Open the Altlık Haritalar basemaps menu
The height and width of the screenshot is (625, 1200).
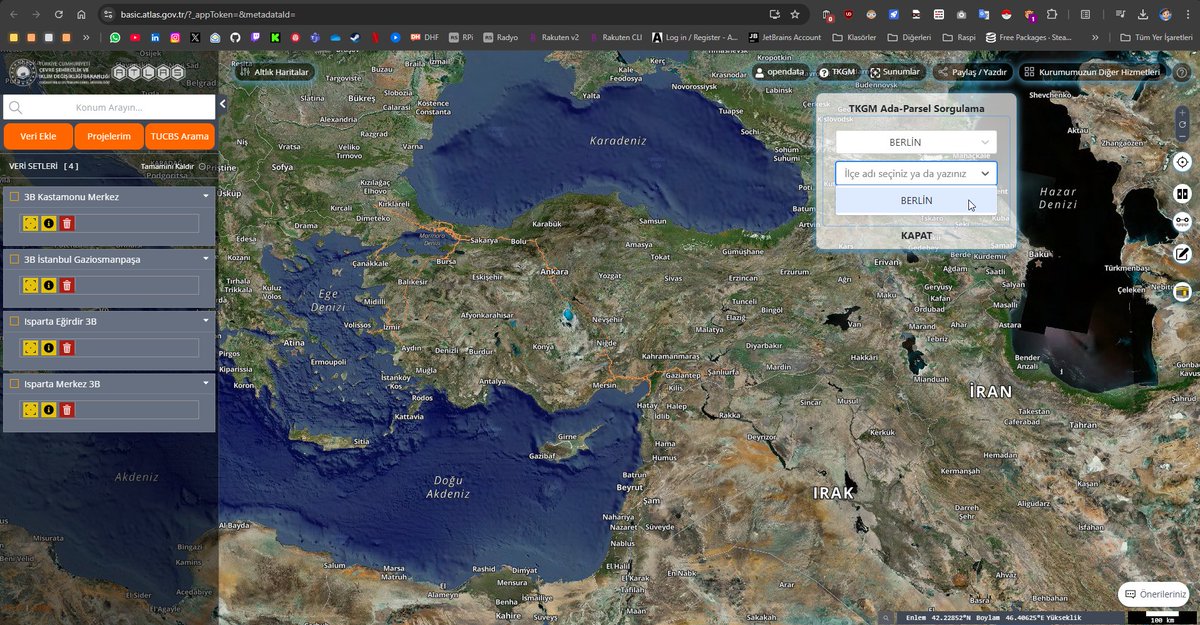275,72
